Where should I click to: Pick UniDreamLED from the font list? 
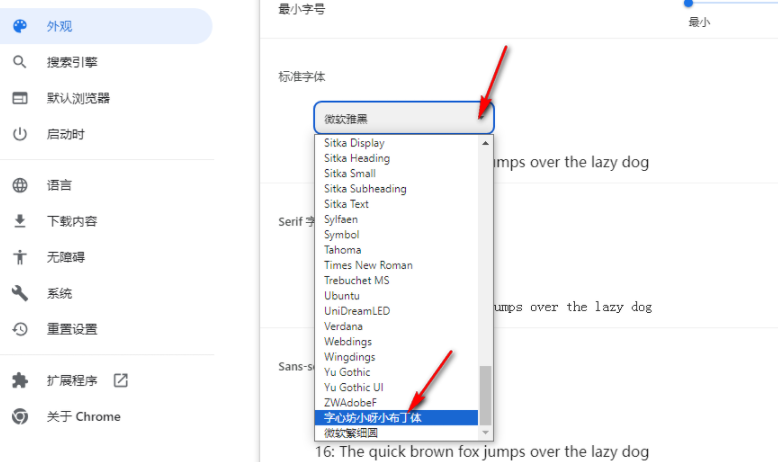(x=396, y=311)
